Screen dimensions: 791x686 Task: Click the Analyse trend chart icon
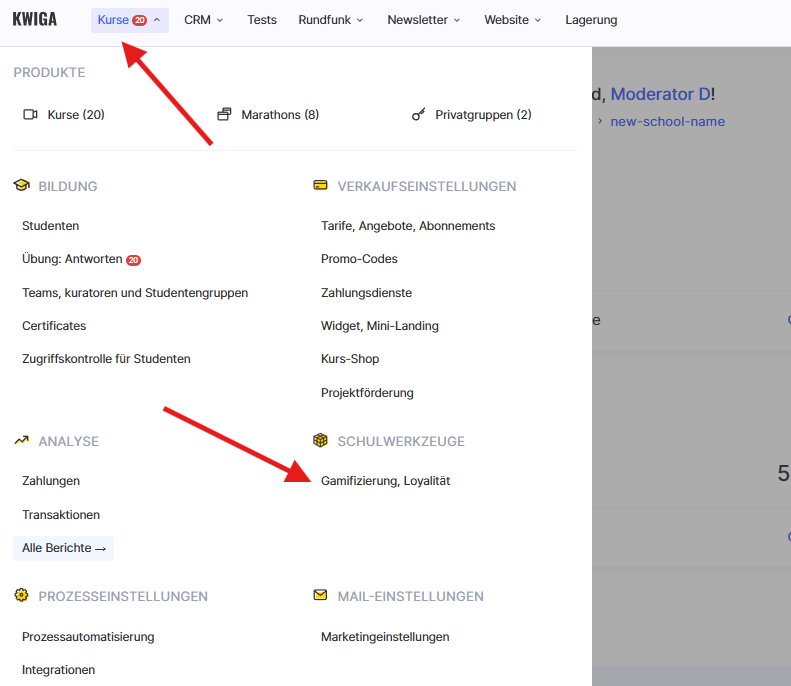22,441
